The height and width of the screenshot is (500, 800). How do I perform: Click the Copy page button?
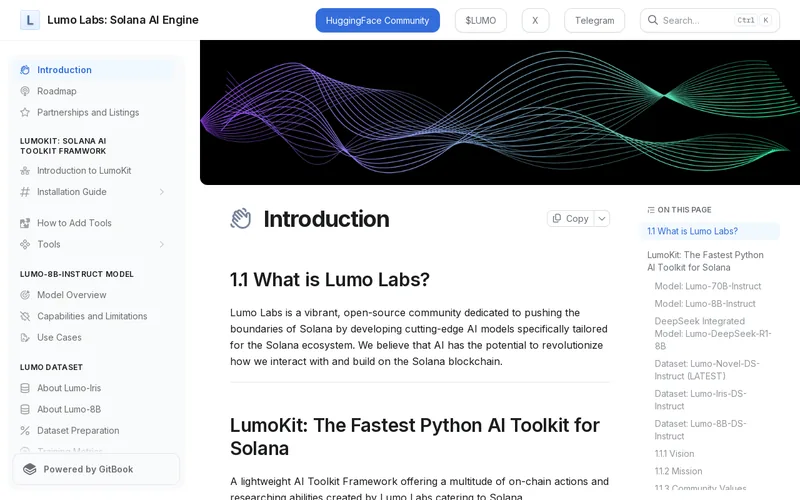tap(570, 218)
